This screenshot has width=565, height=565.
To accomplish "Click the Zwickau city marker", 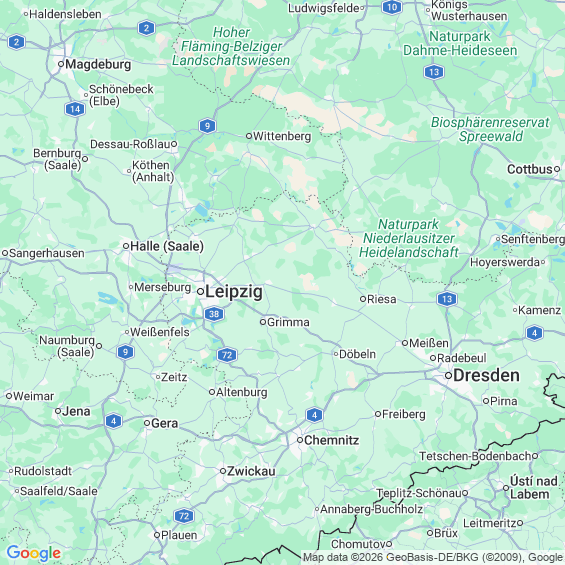I will (223, 471).
